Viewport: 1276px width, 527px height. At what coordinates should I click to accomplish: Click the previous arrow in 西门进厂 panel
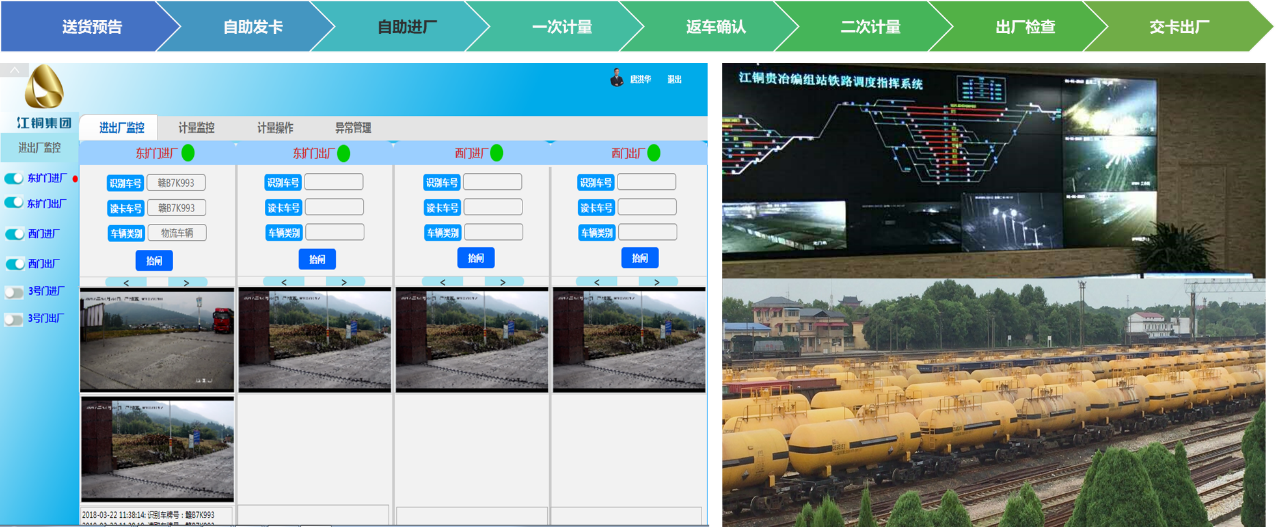pos(441,282)
